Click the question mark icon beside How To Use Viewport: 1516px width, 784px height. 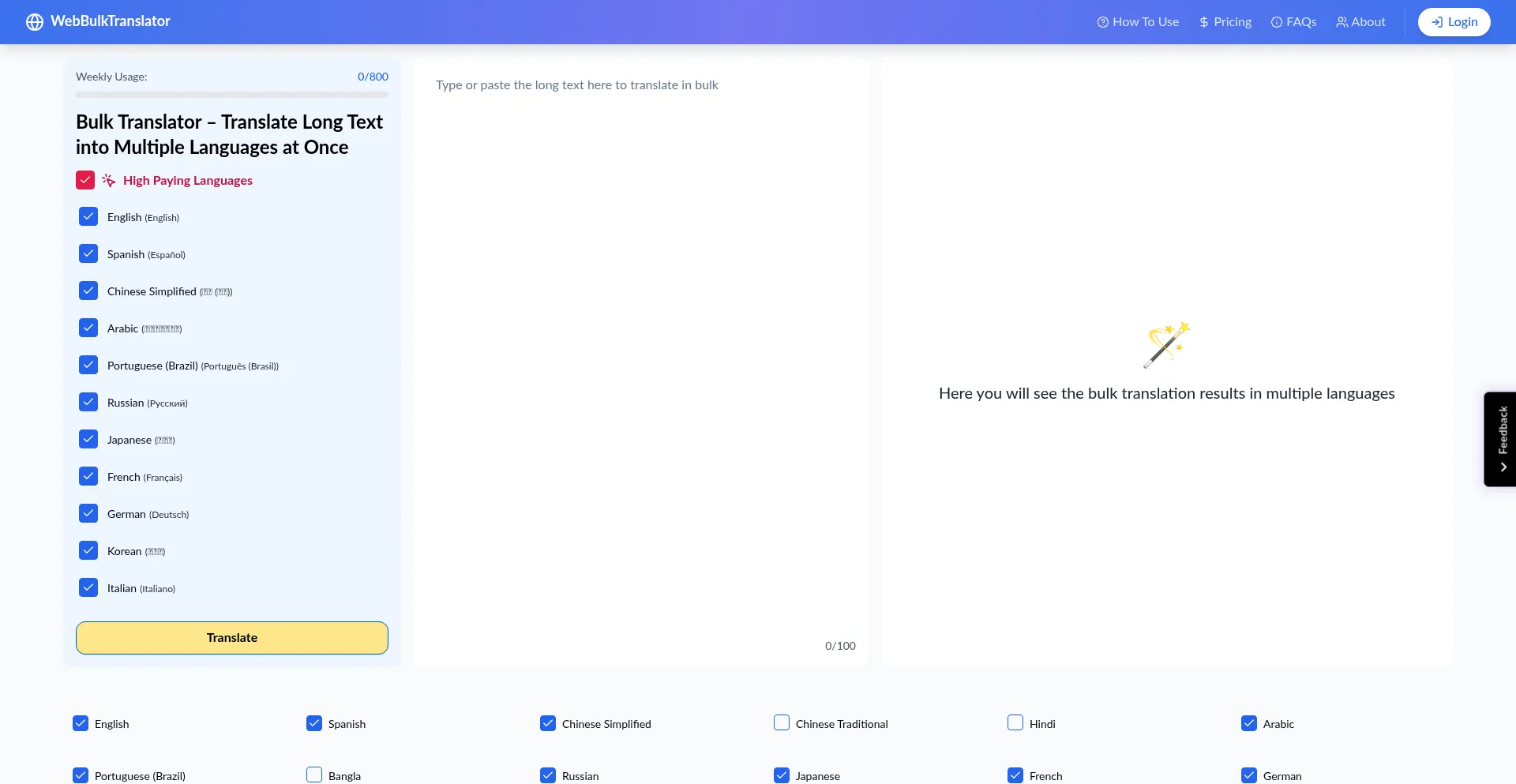[x=1102, y=21]
